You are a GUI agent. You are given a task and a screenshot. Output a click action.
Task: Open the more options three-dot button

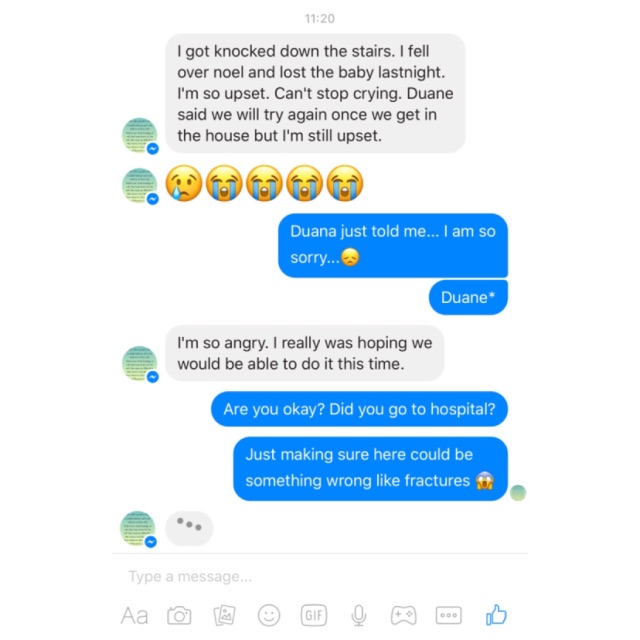449,616
